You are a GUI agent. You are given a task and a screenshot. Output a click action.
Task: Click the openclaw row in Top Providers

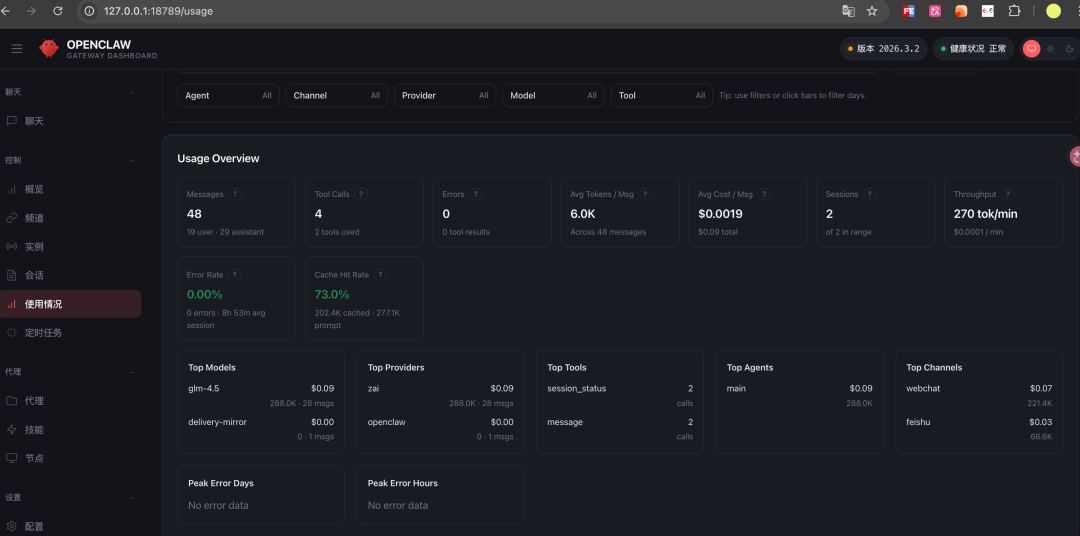click(441, 429)
